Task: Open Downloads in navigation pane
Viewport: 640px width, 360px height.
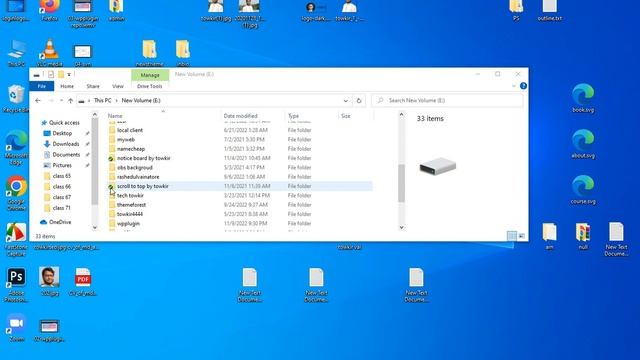Action: [61, 144]
